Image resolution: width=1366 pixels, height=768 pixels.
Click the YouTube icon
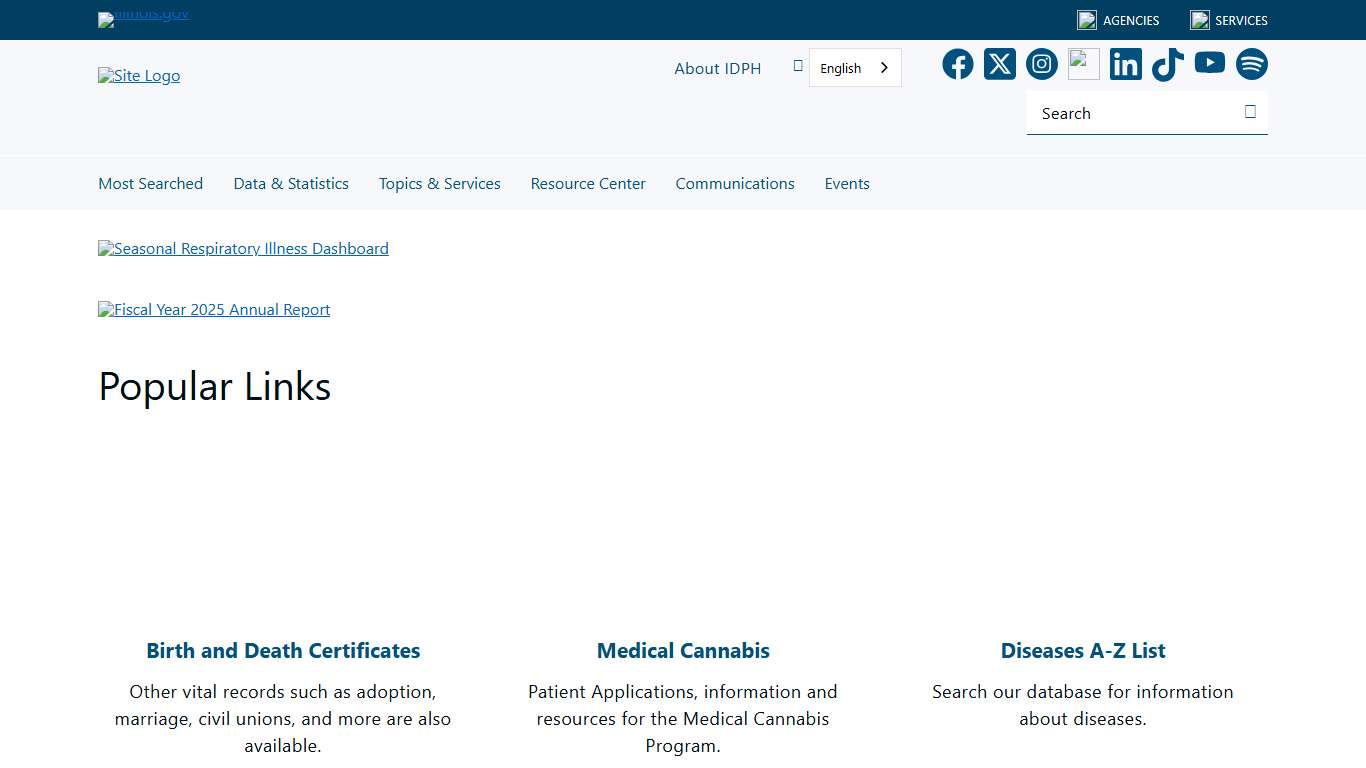click(1209, 63)
